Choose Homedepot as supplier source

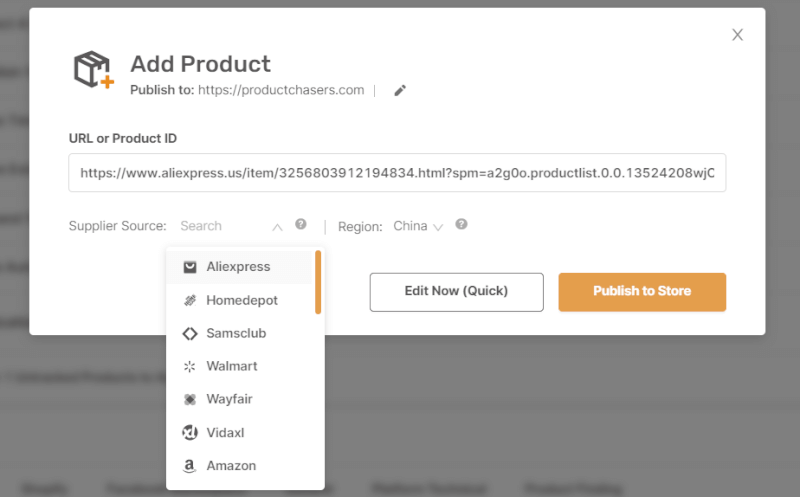239,301
